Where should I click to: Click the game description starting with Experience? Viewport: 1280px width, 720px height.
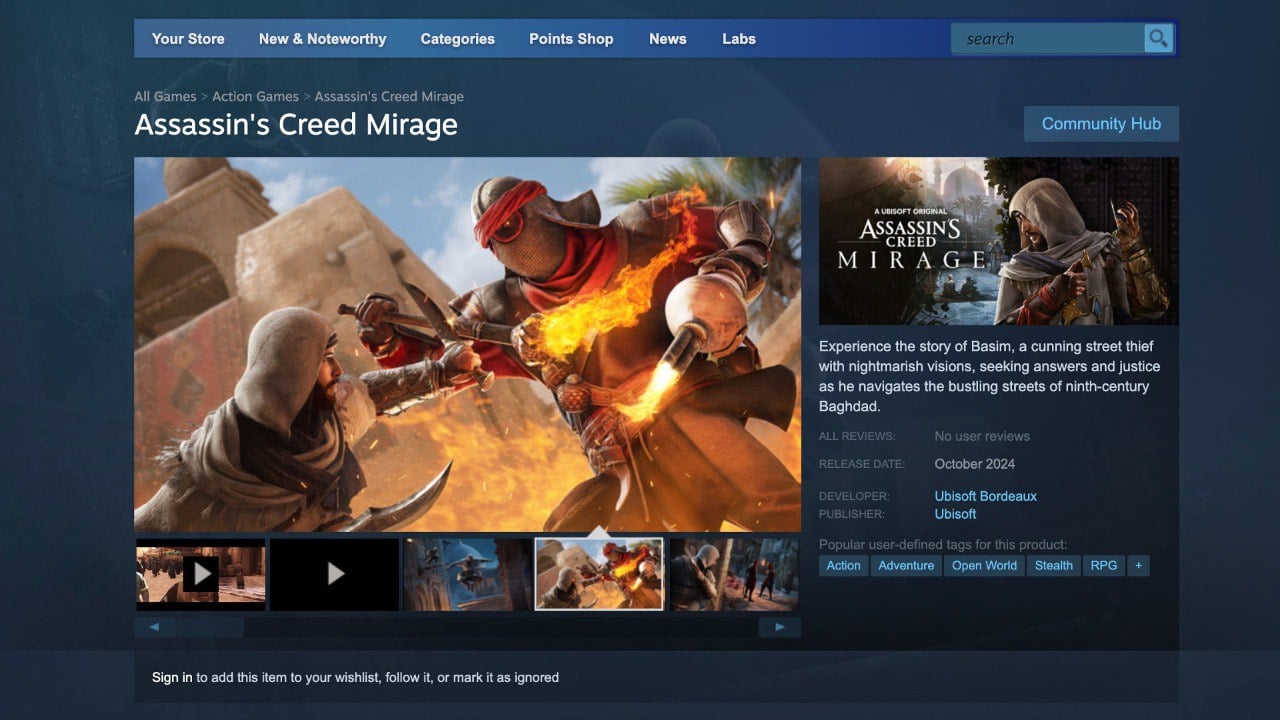[x=990, y=376]
